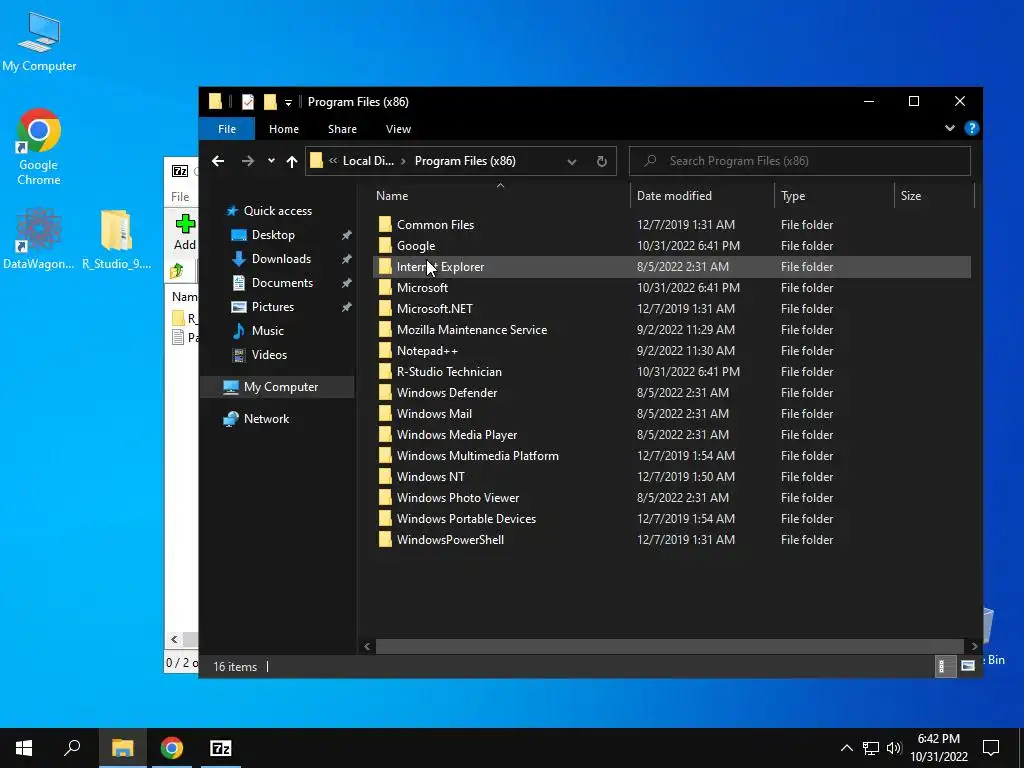
Task: Open Desktop in navigation pane
Action: [x=273, y=235]
